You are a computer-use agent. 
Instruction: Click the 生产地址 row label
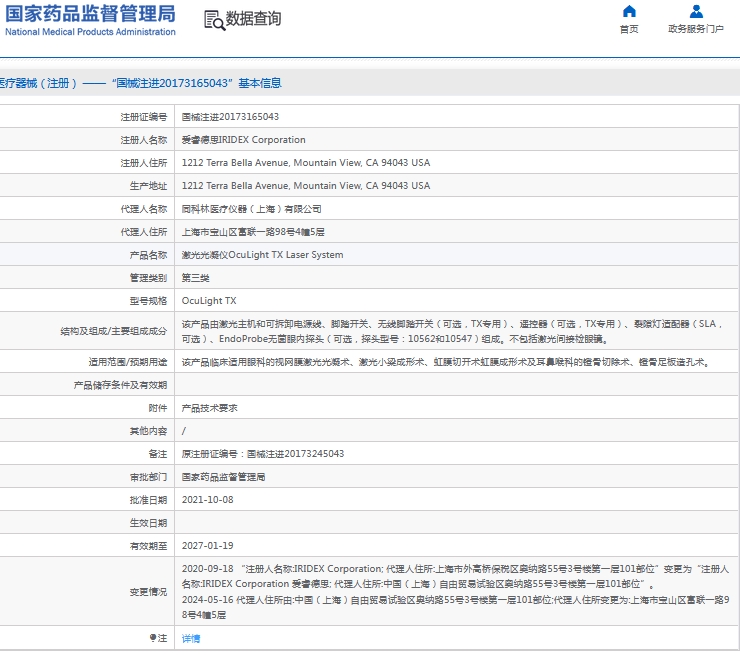pos(149,186)
